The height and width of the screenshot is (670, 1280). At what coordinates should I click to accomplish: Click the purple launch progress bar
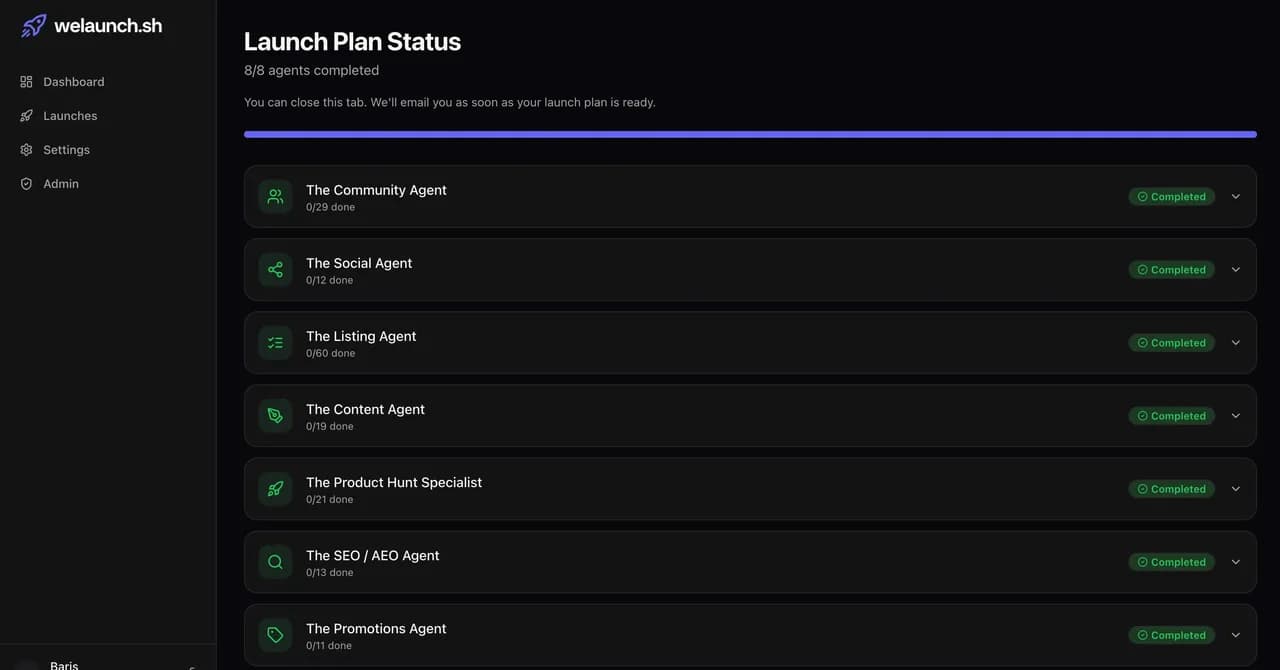pyautogui.click(x=750, y=134)
